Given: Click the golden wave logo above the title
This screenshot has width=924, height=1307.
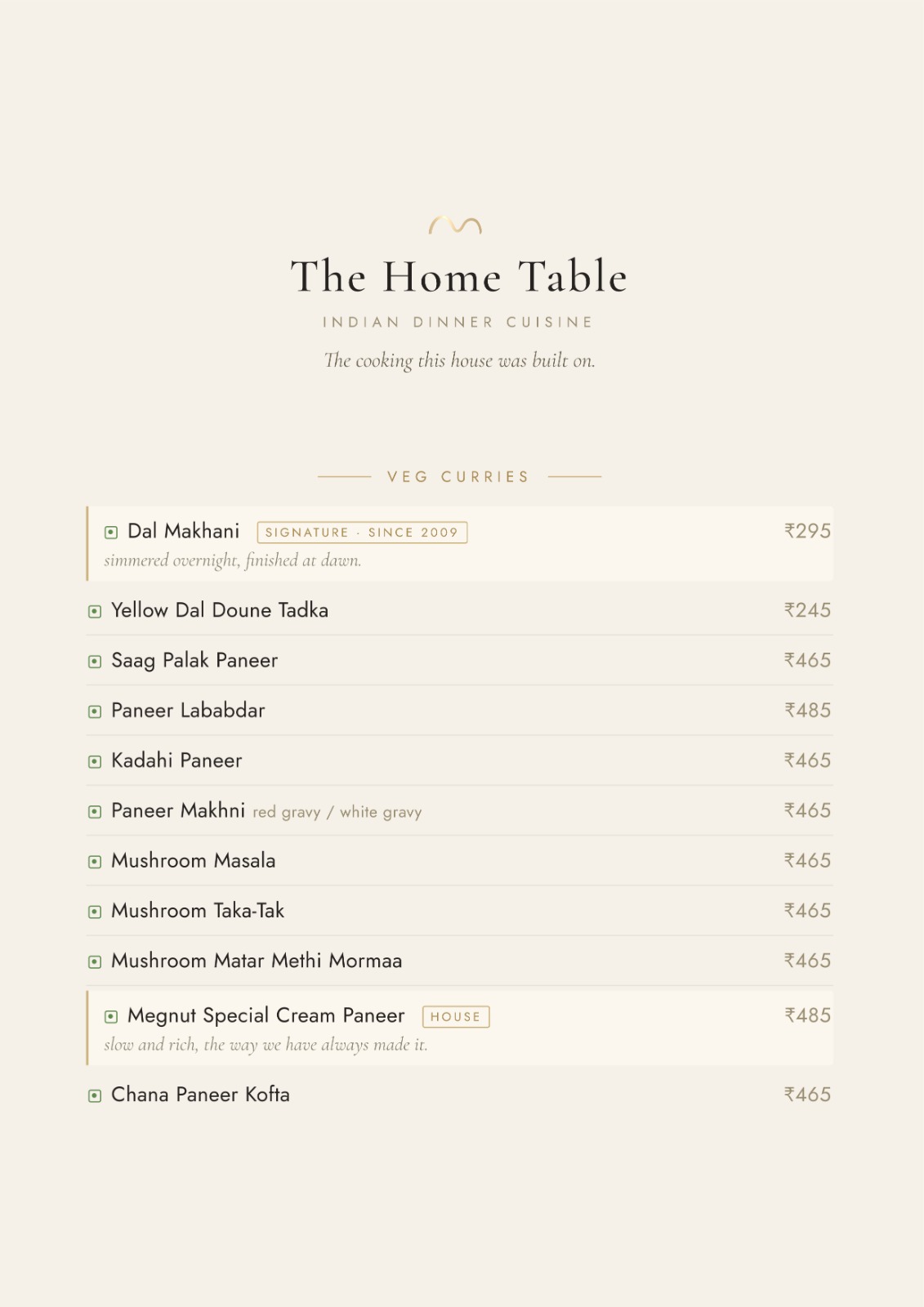Looking at the screenshot, I should 455,225.
